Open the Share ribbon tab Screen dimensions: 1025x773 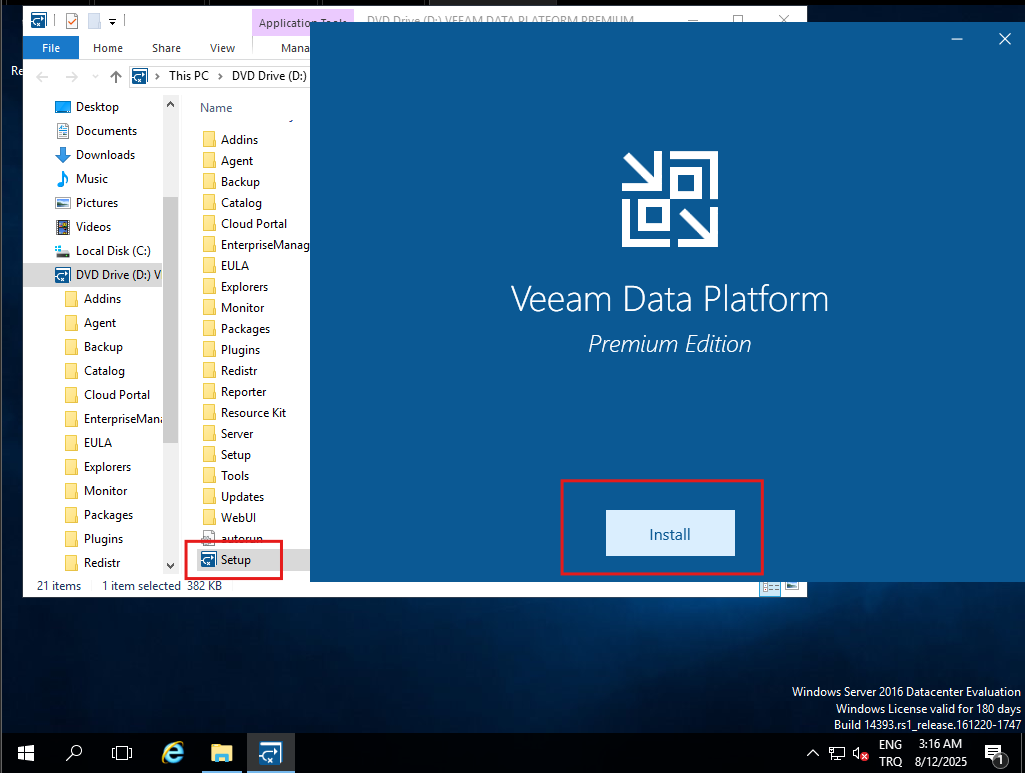[x=166, y=48]
